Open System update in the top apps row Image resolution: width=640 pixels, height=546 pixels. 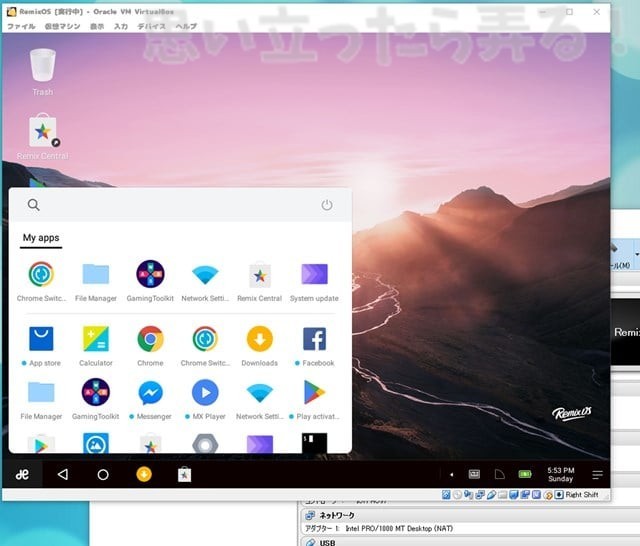point(314,281)
